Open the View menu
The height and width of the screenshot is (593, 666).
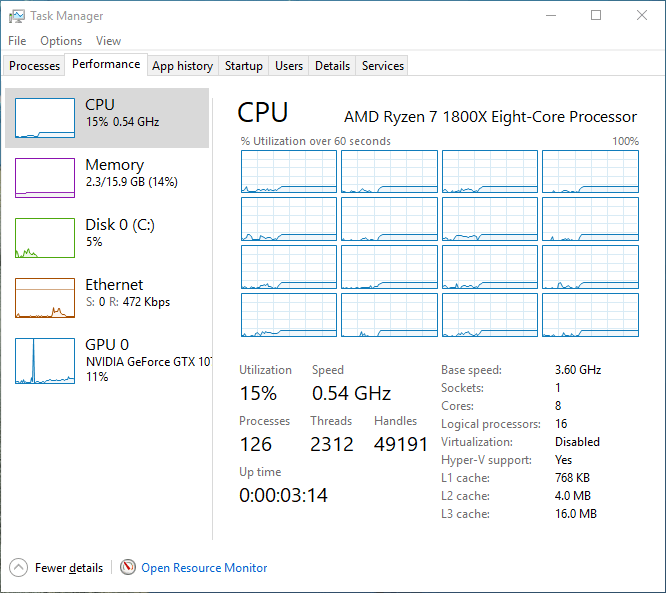coord(108,41)
